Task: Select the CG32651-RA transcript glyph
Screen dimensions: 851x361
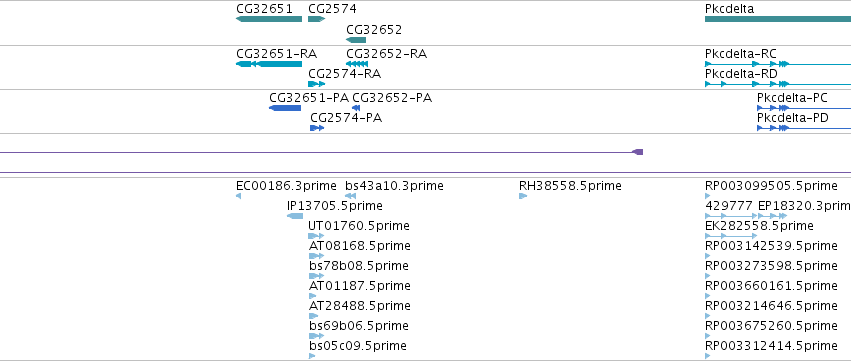Action: coord(269,64)
